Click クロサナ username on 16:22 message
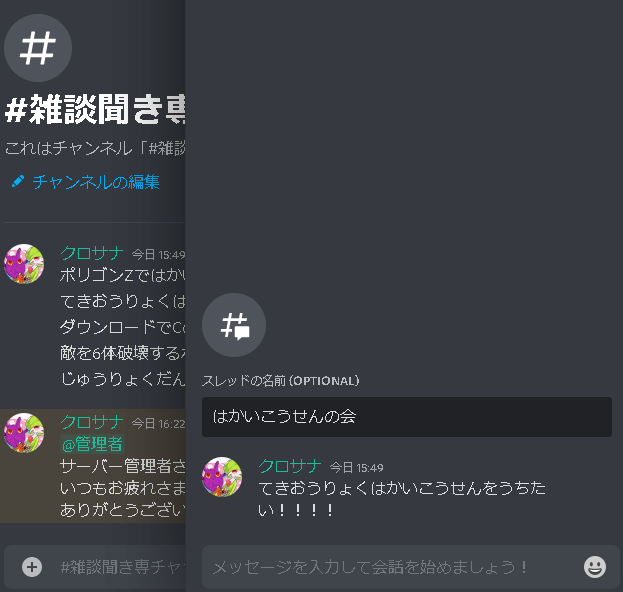Screen dimensions: 623x592 pos(92,422)
